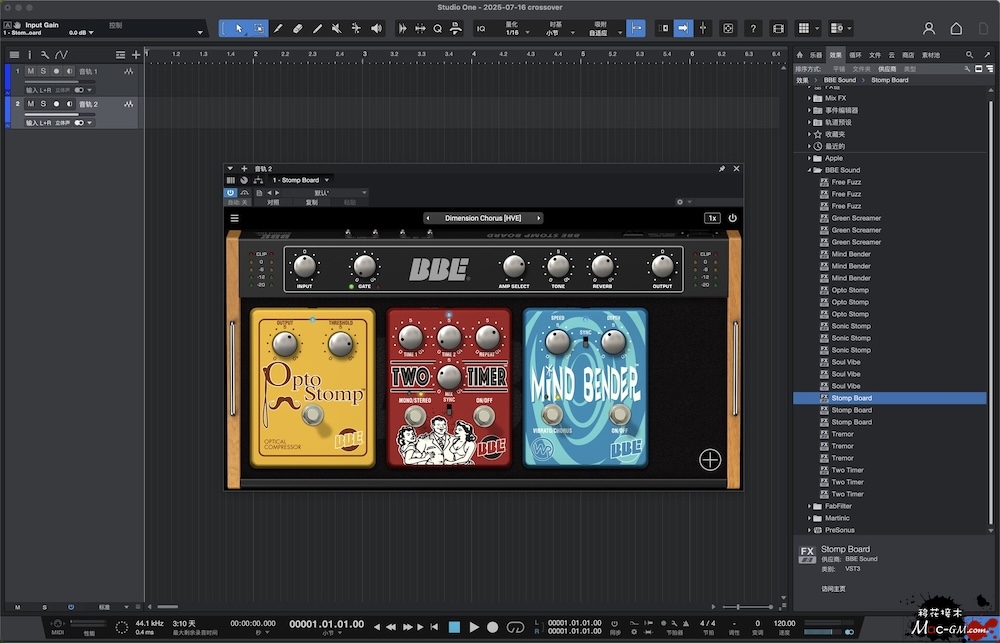Collapse the BBE Sound folder
The height and width of the screenshot is (643, 1000).
tap(809, 170)
